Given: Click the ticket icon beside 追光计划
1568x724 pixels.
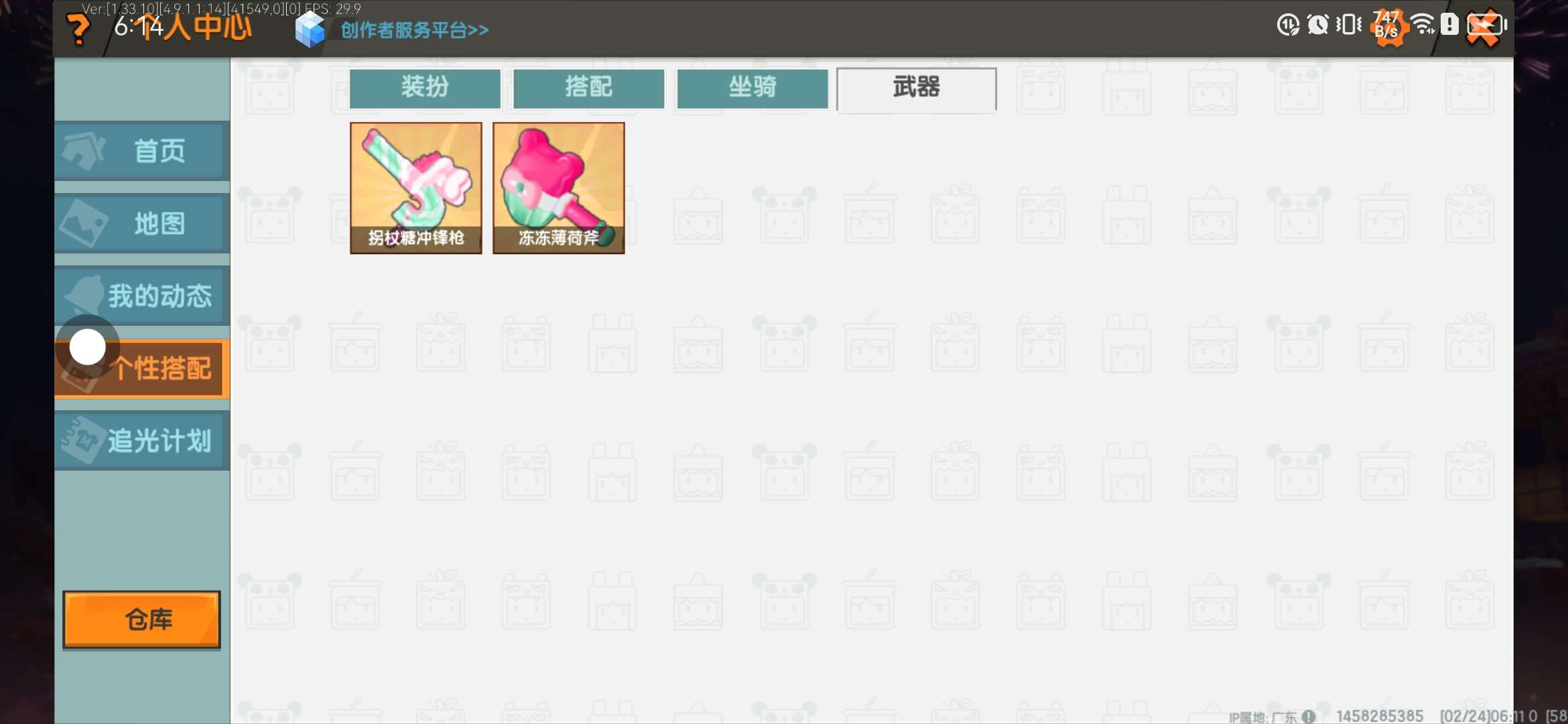Looking at the screenshot, I should tap(83, 440).
